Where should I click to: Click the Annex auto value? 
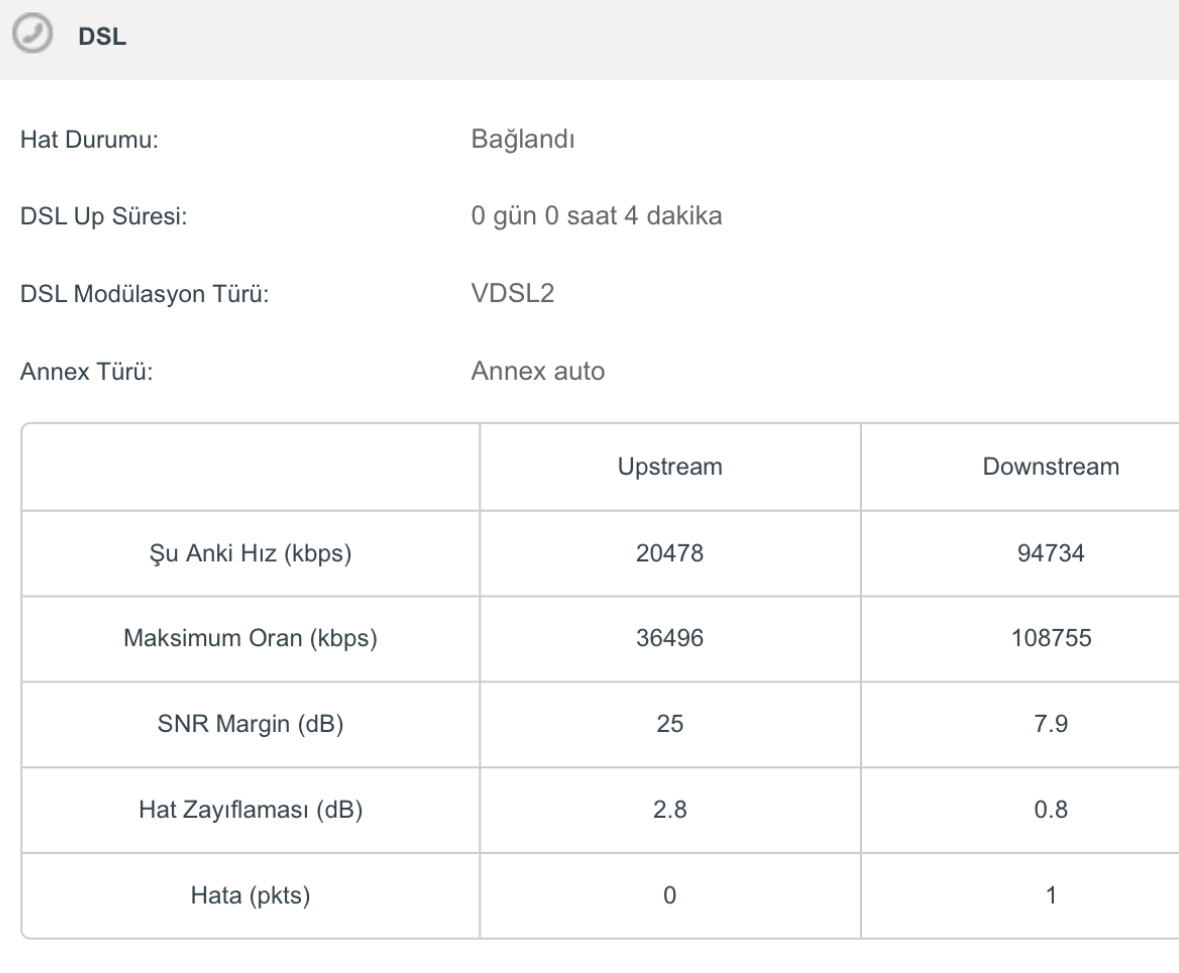pyautogui.click(x=538, y=371)
